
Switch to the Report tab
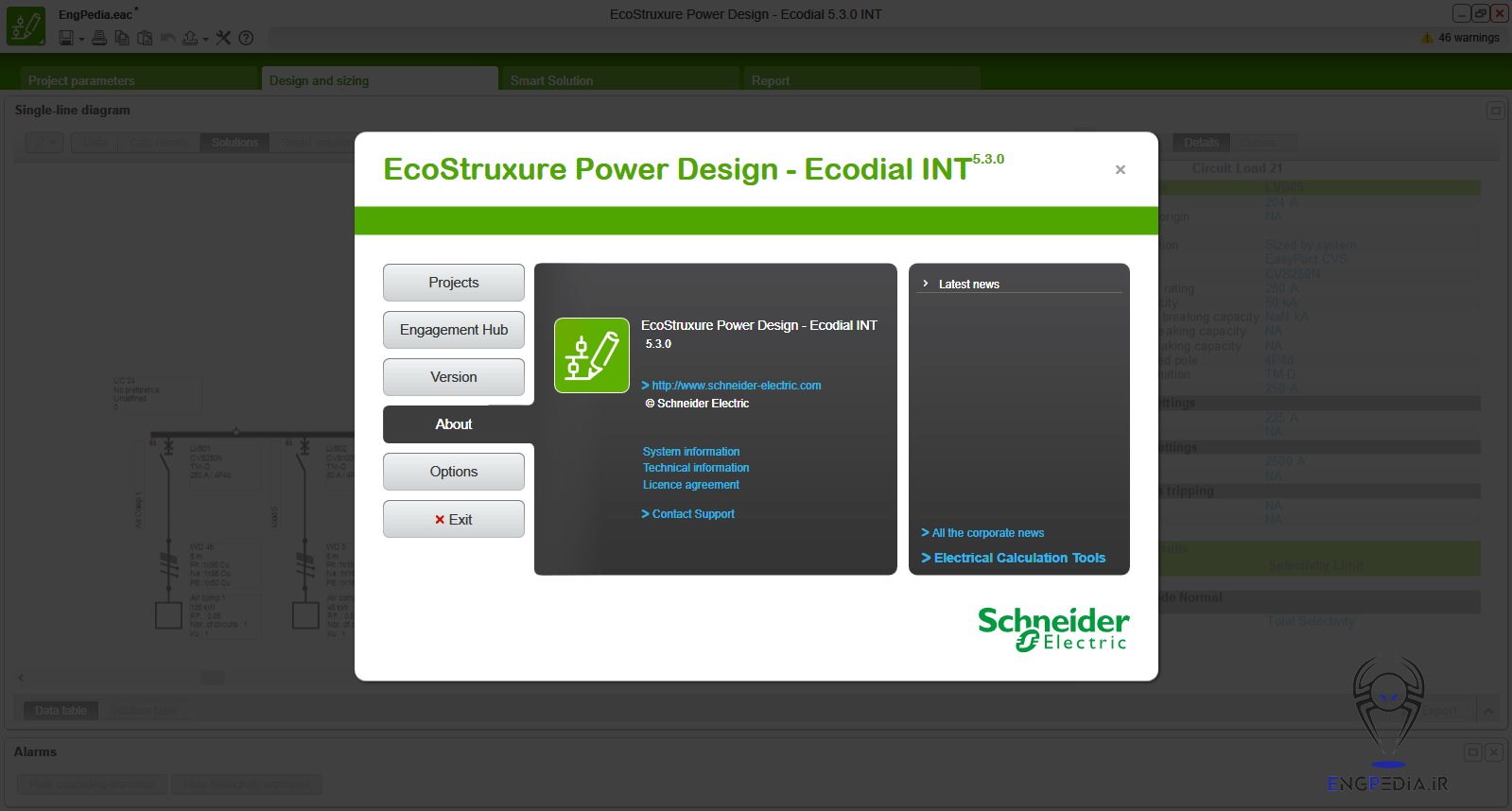point(862,79)
